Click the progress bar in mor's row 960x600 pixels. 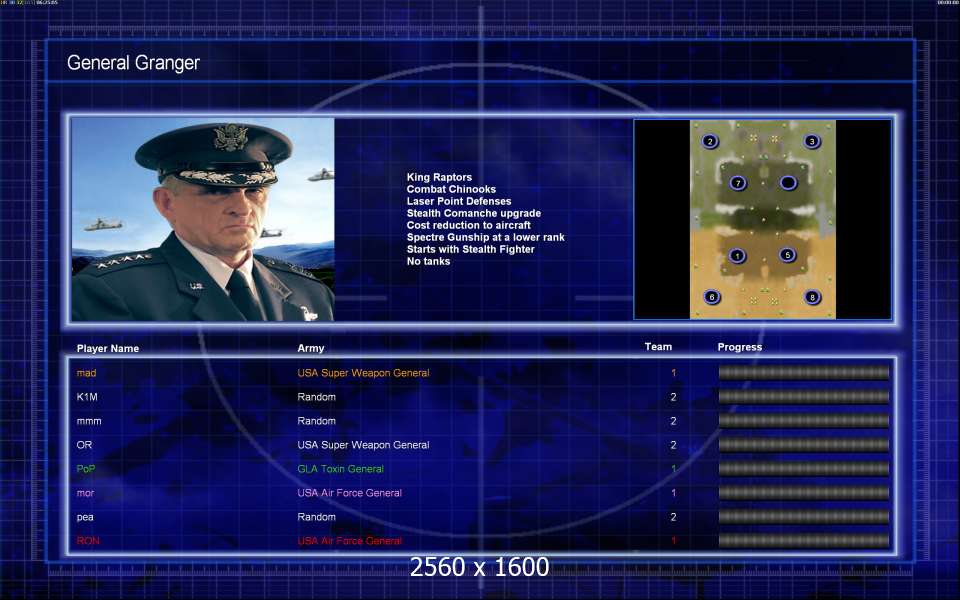pyautogui.click(x=803, y=493)
